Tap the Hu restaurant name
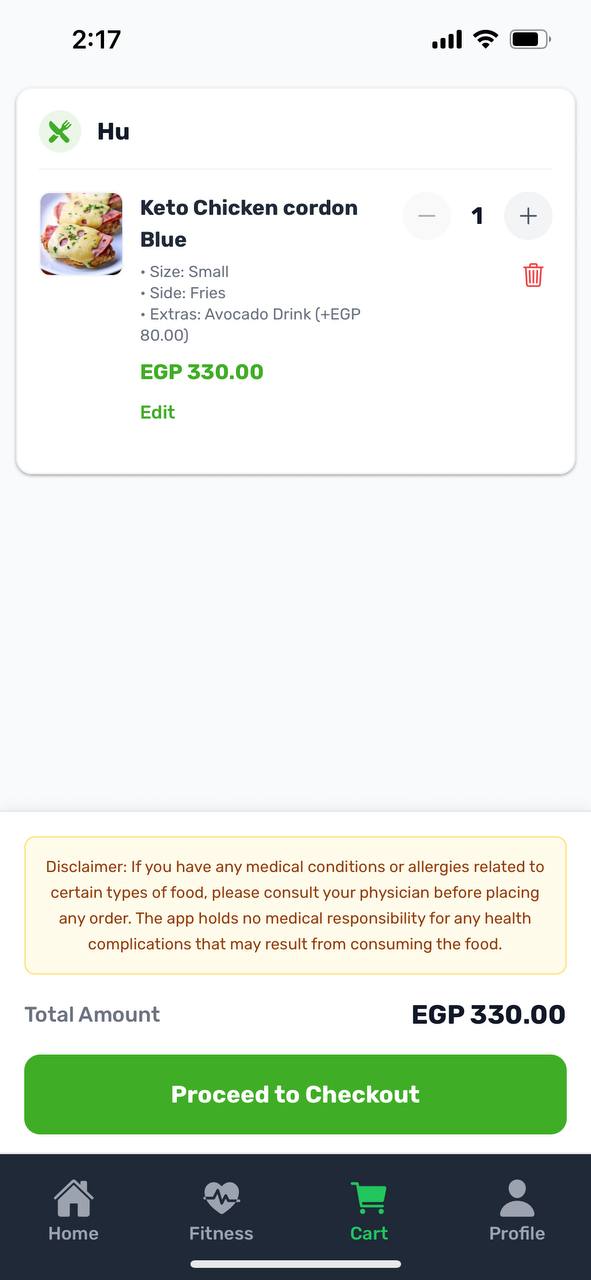 point(113,132)
